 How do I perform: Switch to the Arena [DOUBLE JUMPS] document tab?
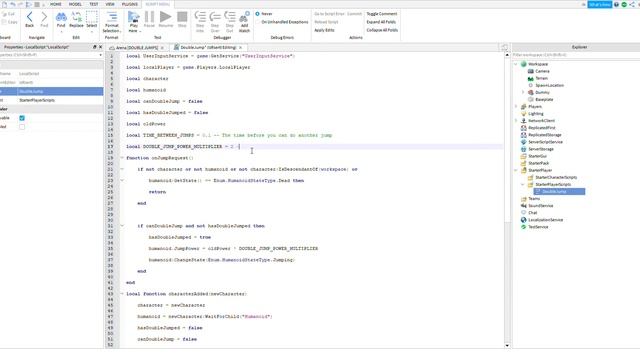(137, 48)
